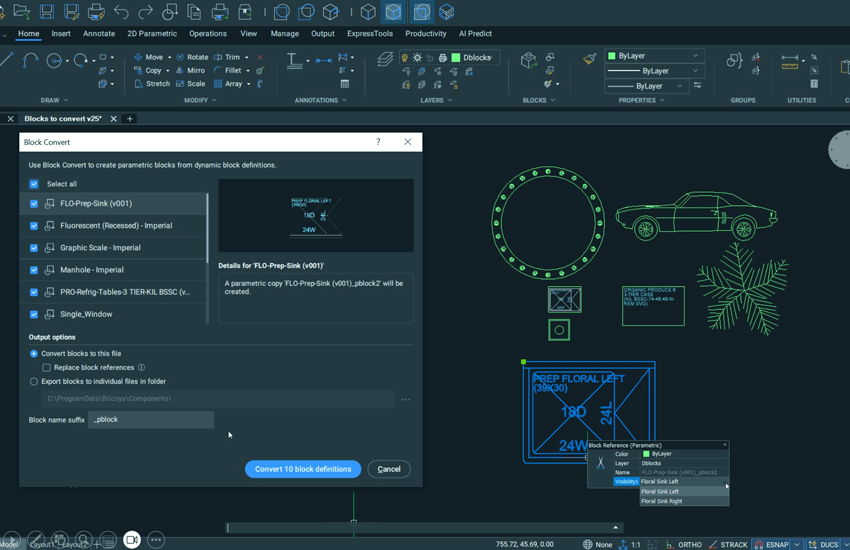Viewport: 850px width, 550px height.
Task: Select the Rotate tool
Action: pyautogui.click(x=192, y=57)
